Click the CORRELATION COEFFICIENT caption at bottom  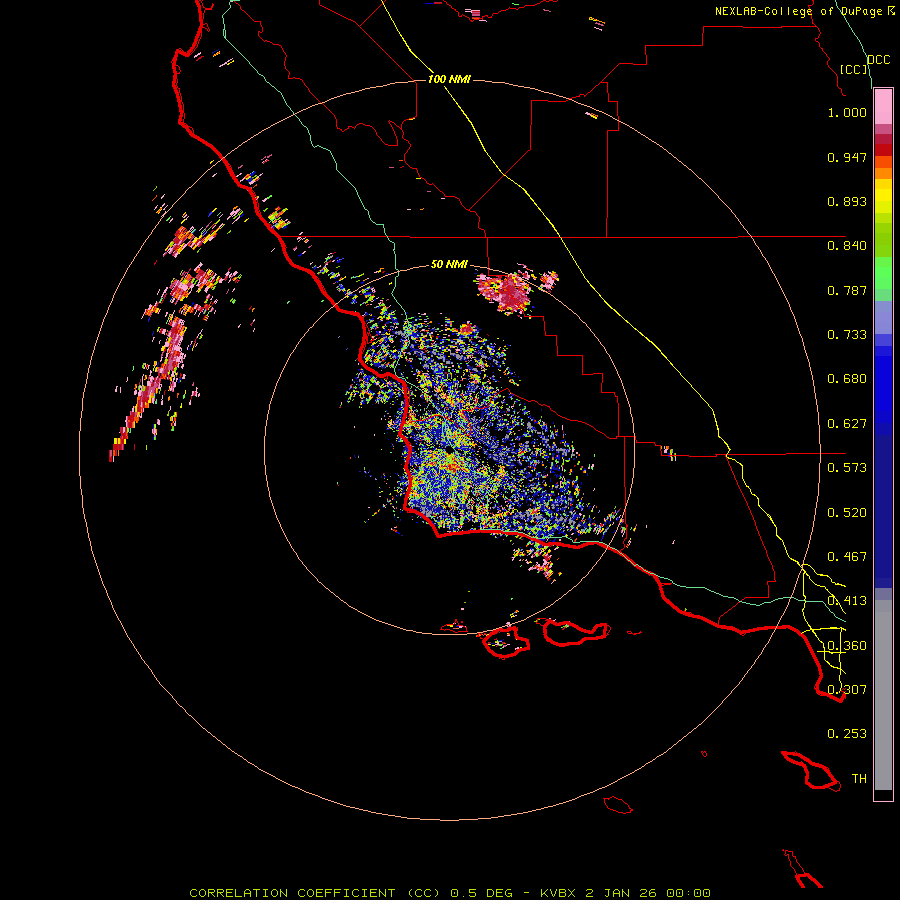(x=450, y=893)
